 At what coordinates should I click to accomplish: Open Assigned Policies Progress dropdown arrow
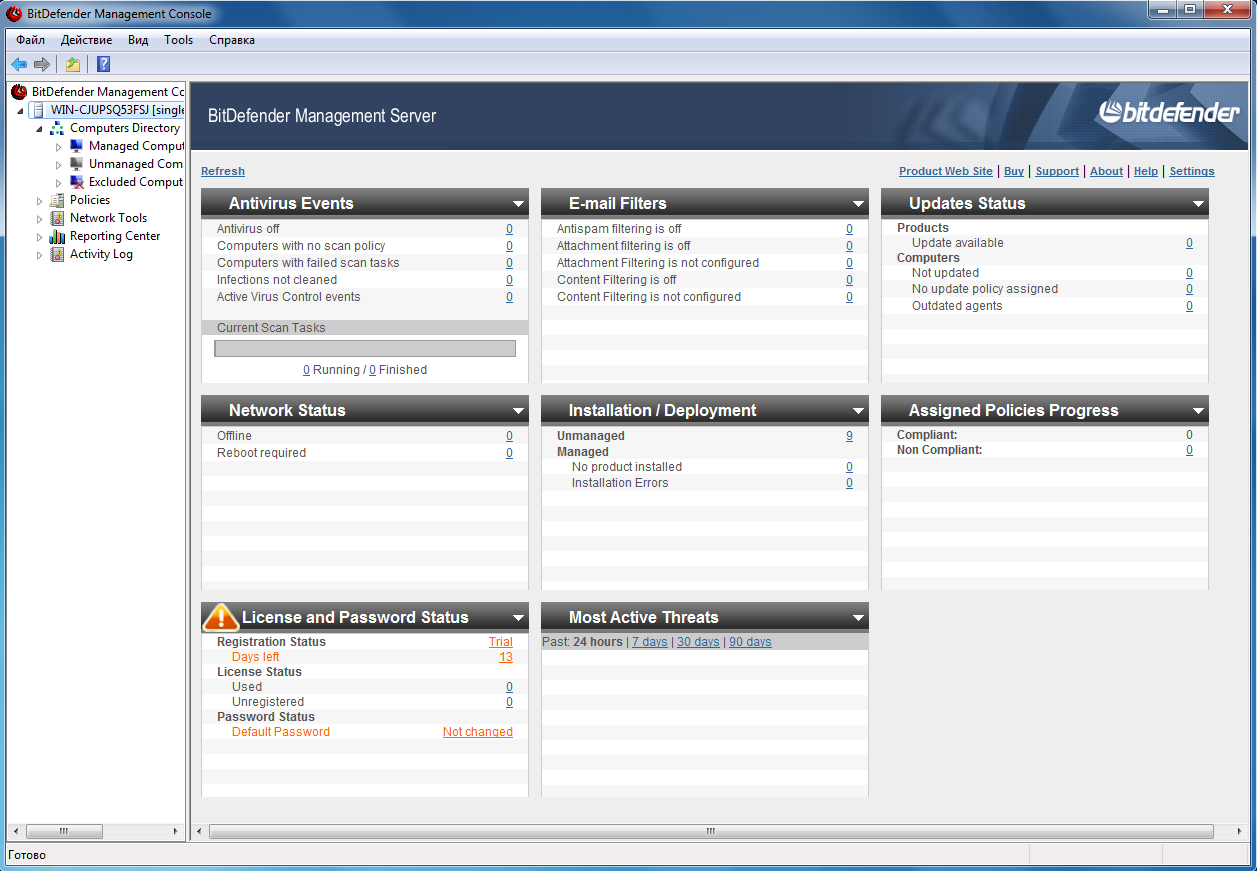pyautogui.click(x=1198, y=411)
